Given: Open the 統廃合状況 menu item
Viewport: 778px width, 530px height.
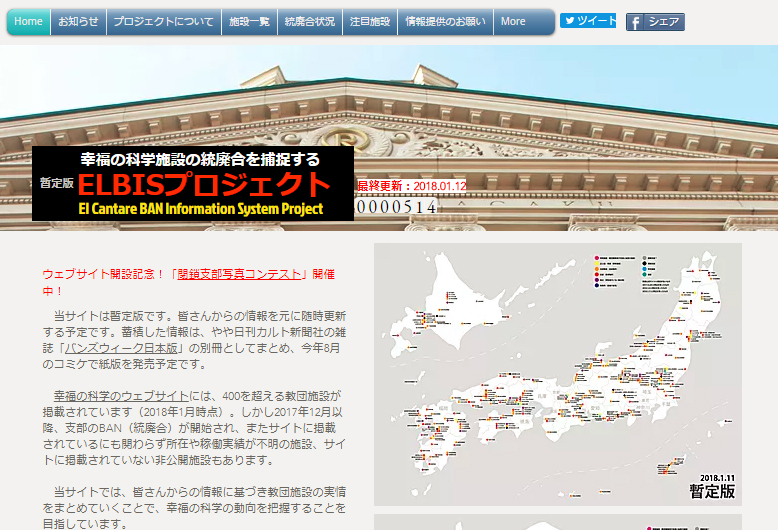Looking at the screenshot, I should tap(310, 22).
